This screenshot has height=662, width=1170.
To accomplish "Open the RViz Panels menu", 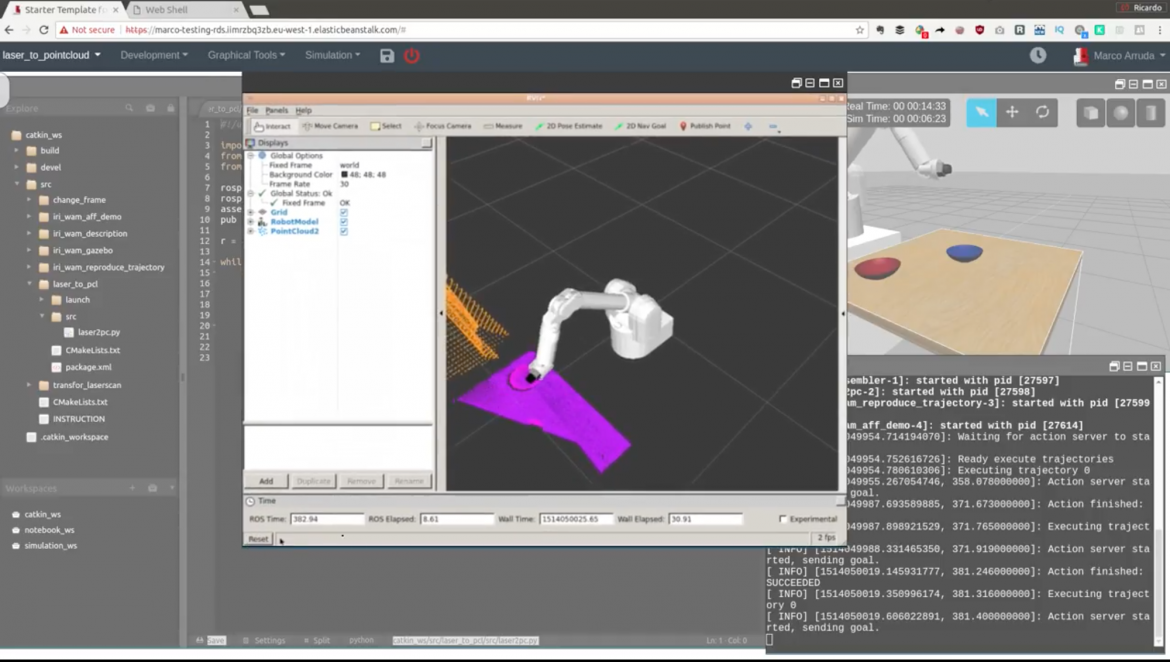I will pyautogui.click(x=276, y=110).
